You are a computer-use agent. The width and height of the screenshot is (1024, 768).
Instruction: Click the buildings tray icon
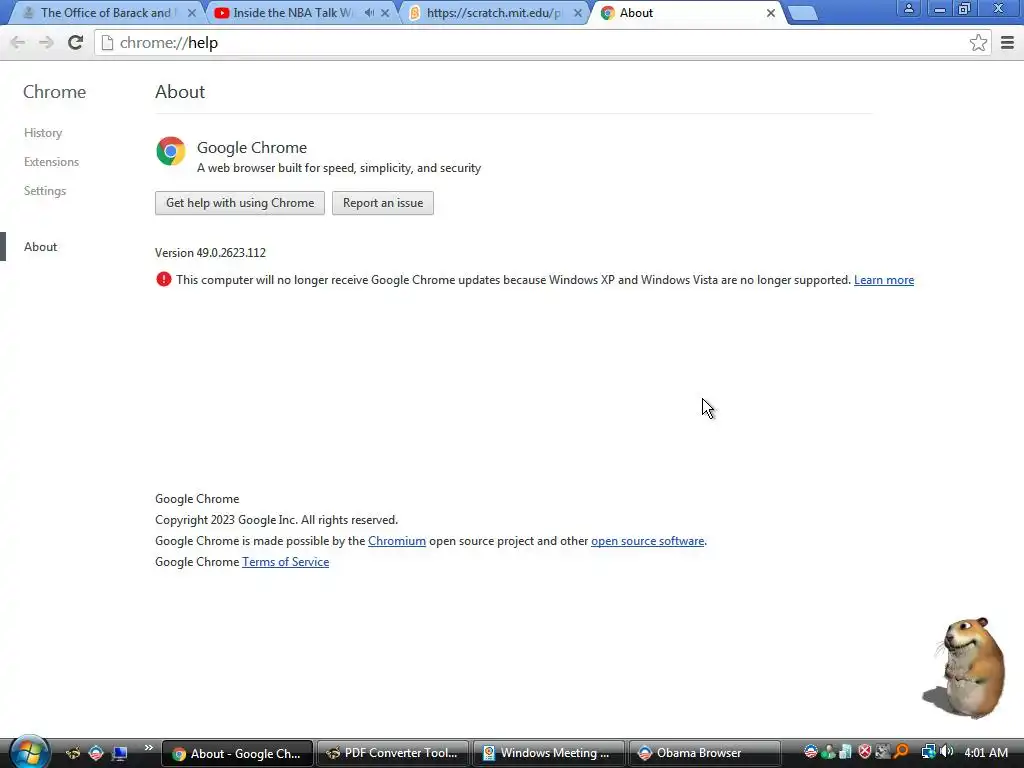click(846, 752)
